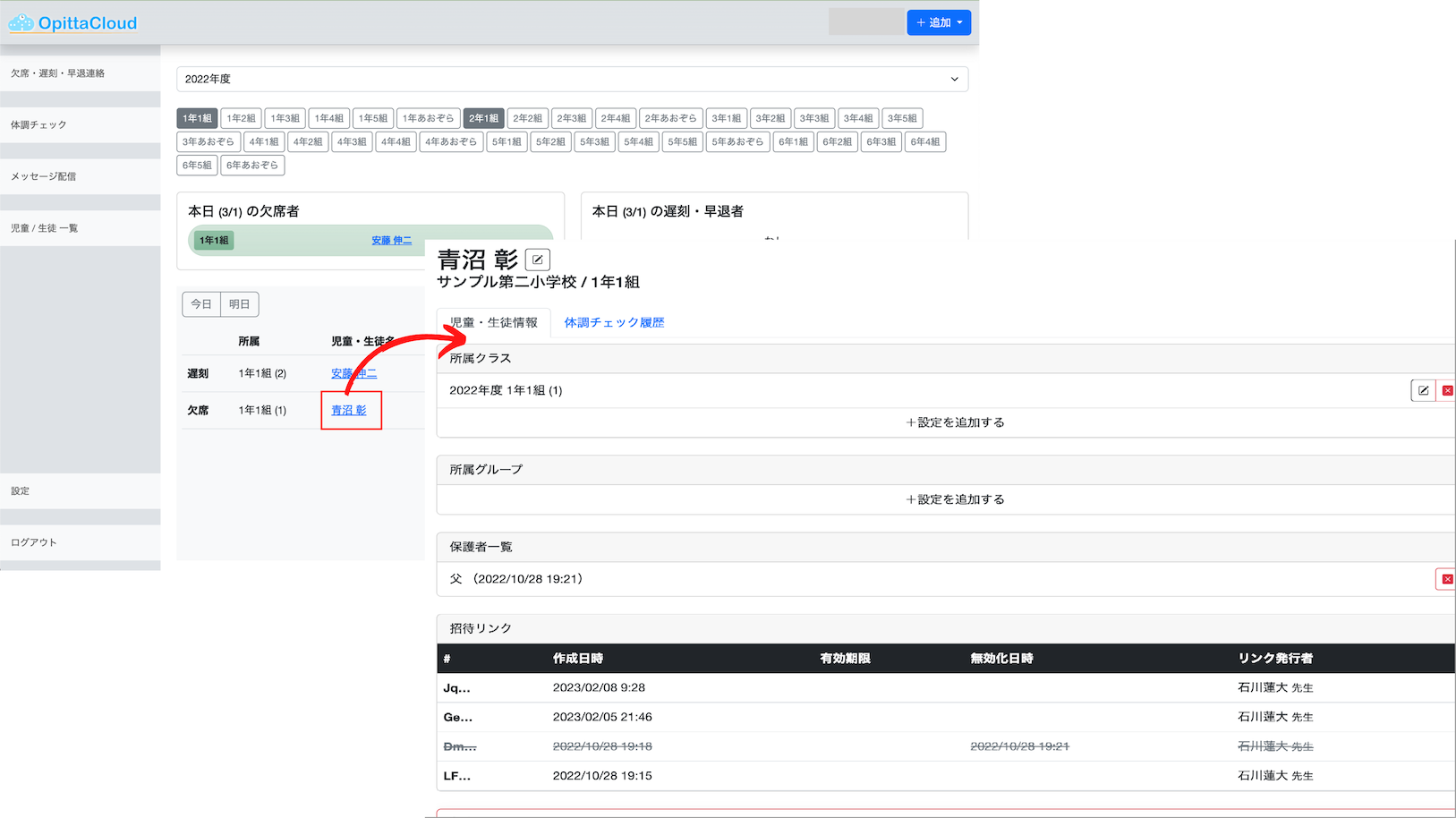The height and width of the screenshot is (818, 1456).
Task: Open 児童/生徒 一覧 in sidebar
Action: (80, 228)
